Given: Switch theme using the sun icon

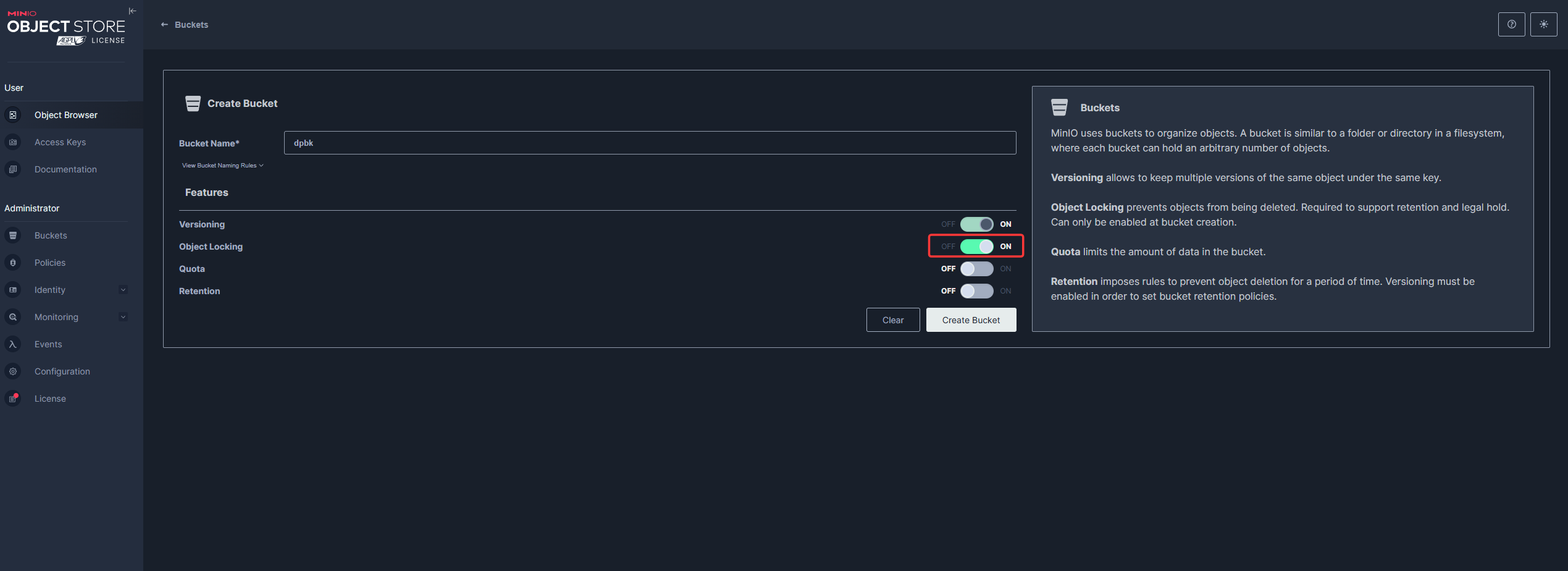Looking at the screenshot, I should click(x=1543, y=25).
